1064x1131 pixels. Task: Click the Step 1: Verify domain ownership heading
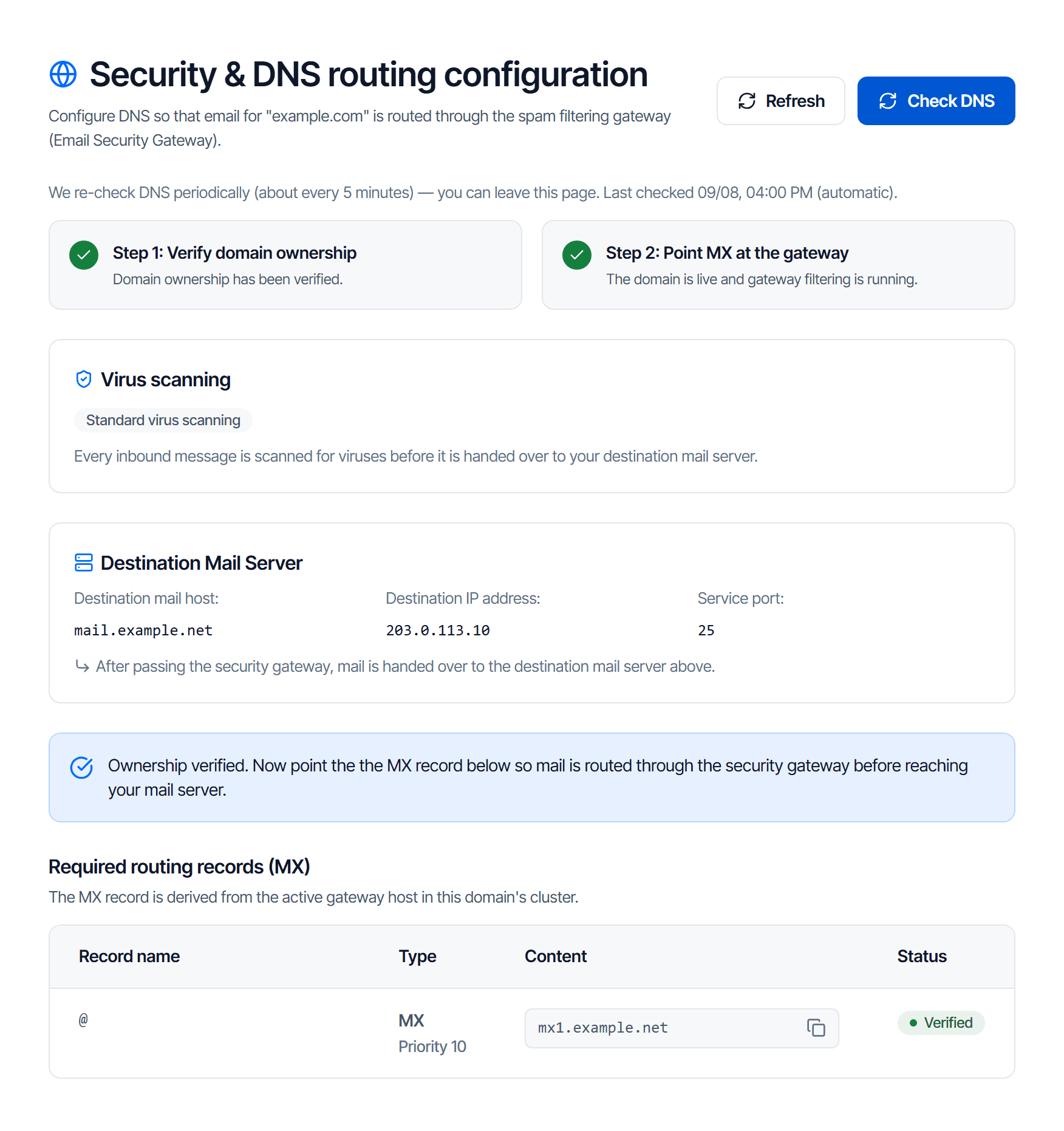[234, 253]
